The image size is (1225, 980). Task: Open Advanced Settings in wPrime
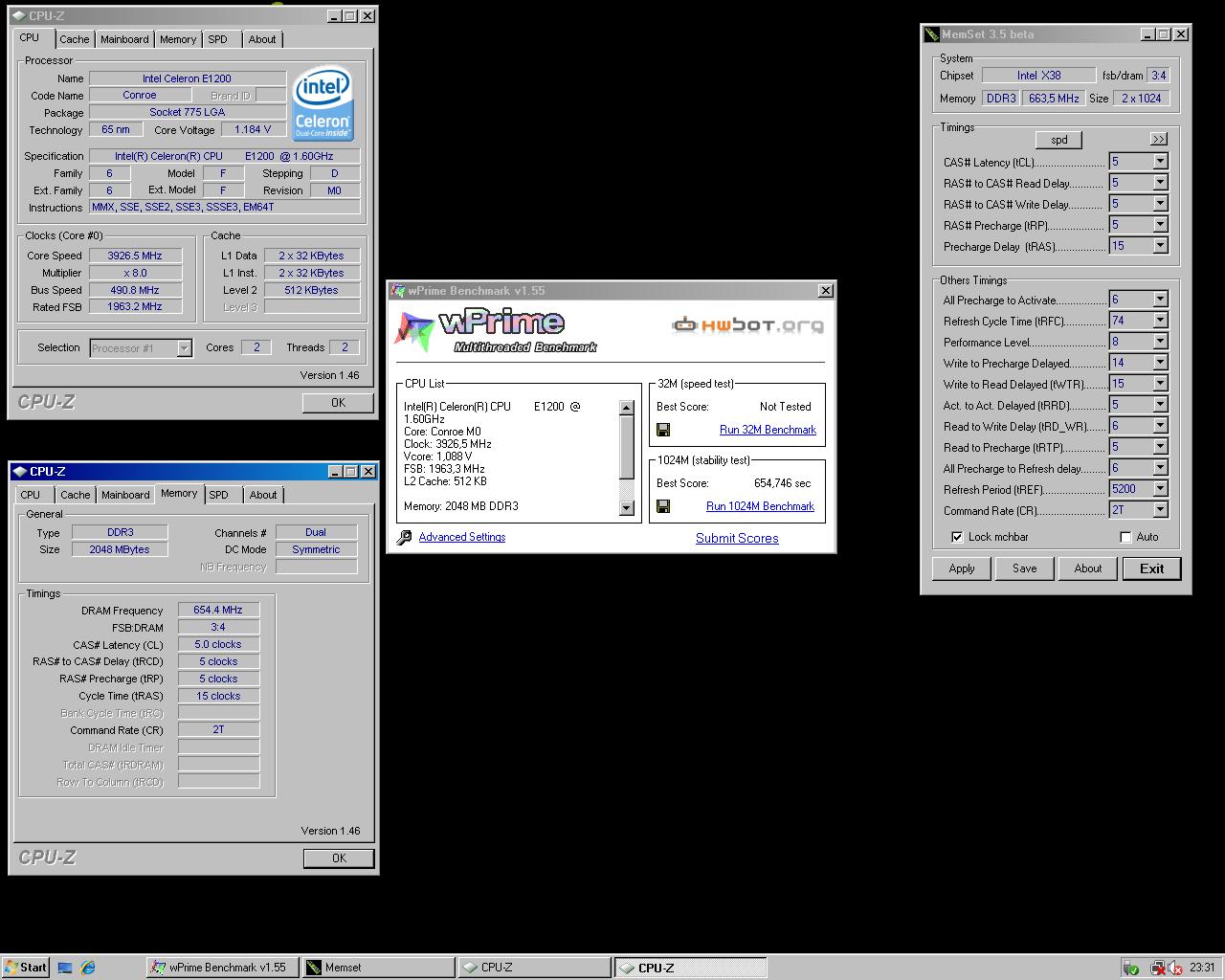(462, 537)
